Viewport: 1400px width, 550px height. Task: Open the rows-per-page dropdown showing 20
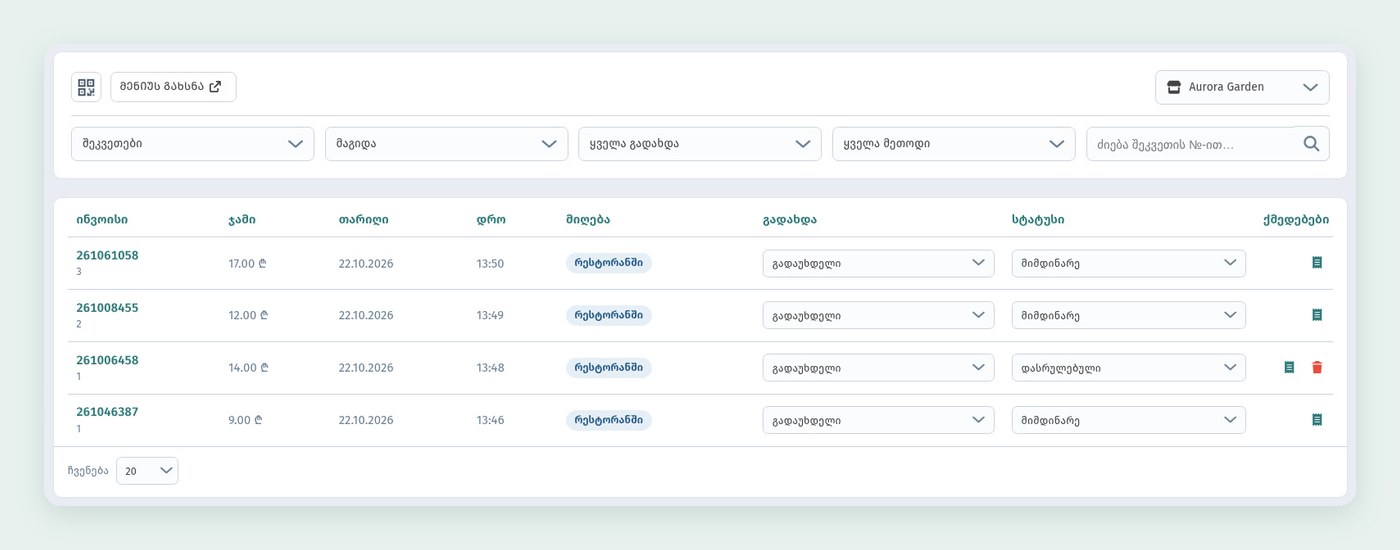[147, 471]
